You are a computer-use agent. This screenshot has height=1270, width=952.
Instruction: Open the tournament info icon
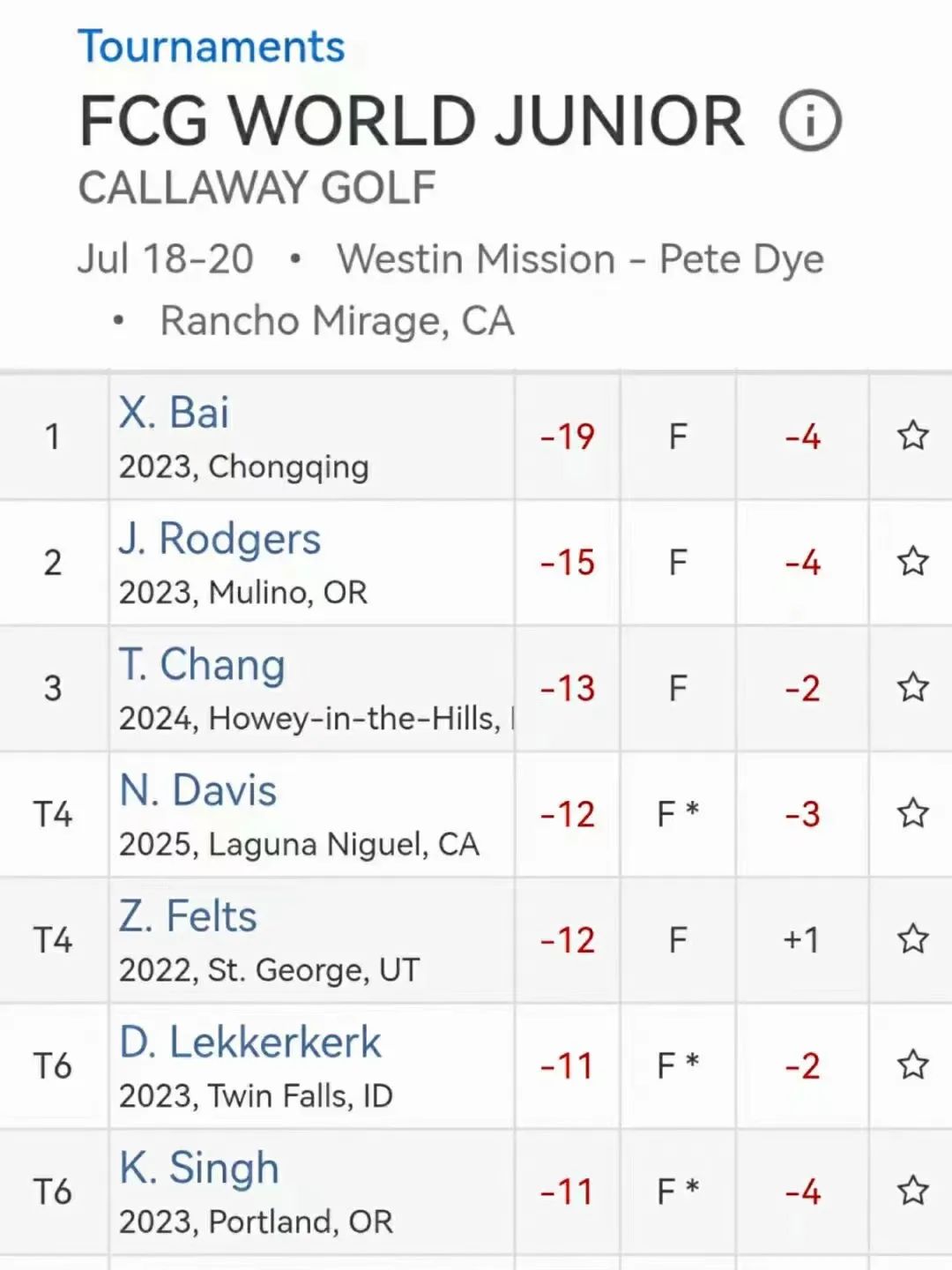coord(810,121)
